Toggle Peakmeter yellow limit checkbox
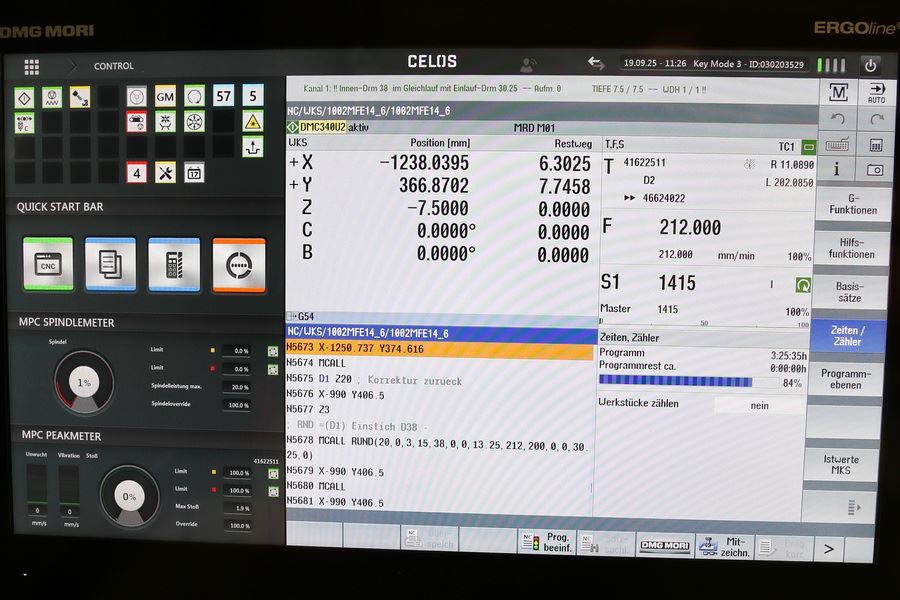The width and height of the screenshot is (900, 600). (x=273, y=474)
